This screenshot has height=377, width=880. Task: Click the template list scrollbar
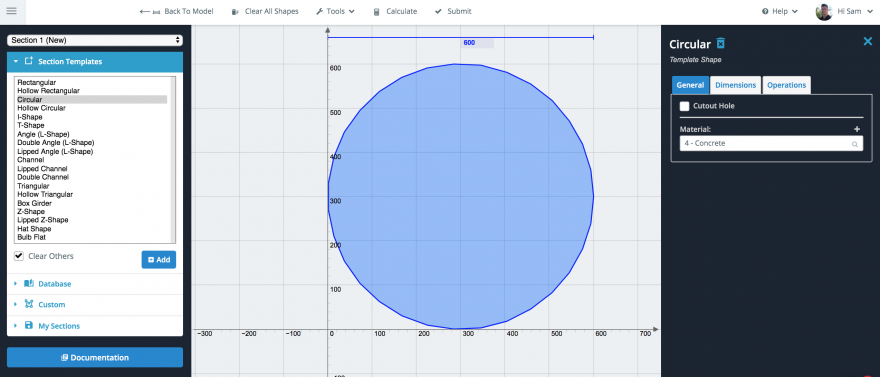tap(172, 160)
